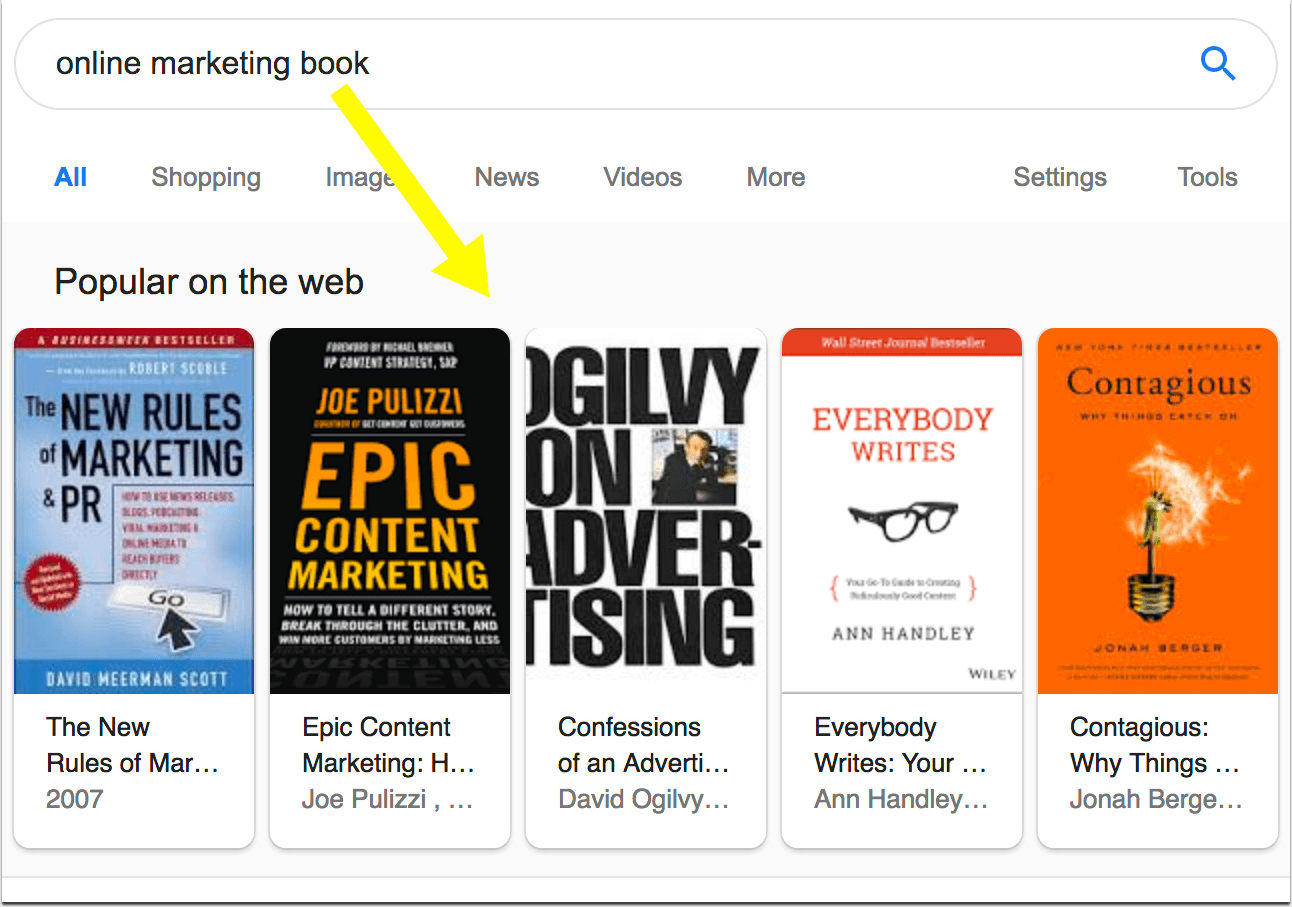
Task: Open the Epic Content Marketing book cover
Action: (x=390, y=511)
